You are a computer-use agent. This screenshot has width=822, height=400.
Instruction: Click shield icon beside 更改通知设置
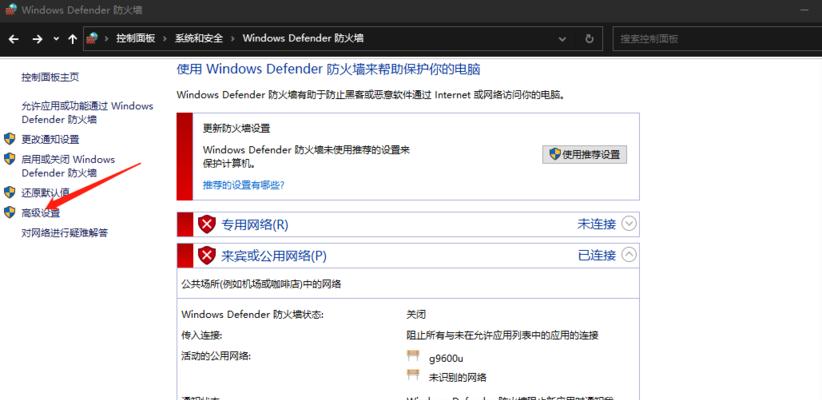[x=9, y=139]
